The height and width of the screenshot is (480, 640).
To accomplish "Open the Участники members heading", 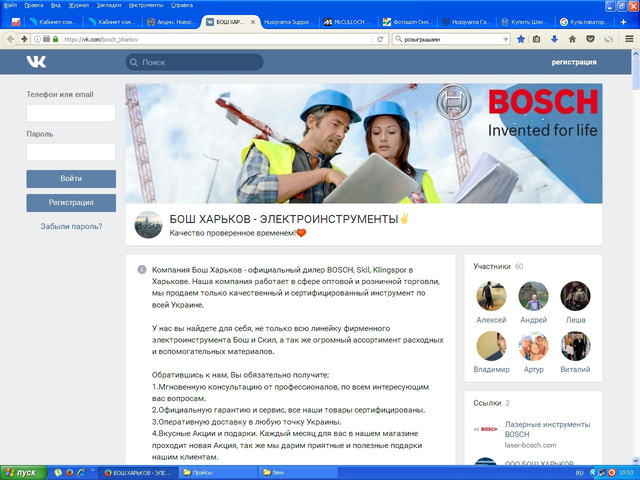I will (x=492, y=266).
